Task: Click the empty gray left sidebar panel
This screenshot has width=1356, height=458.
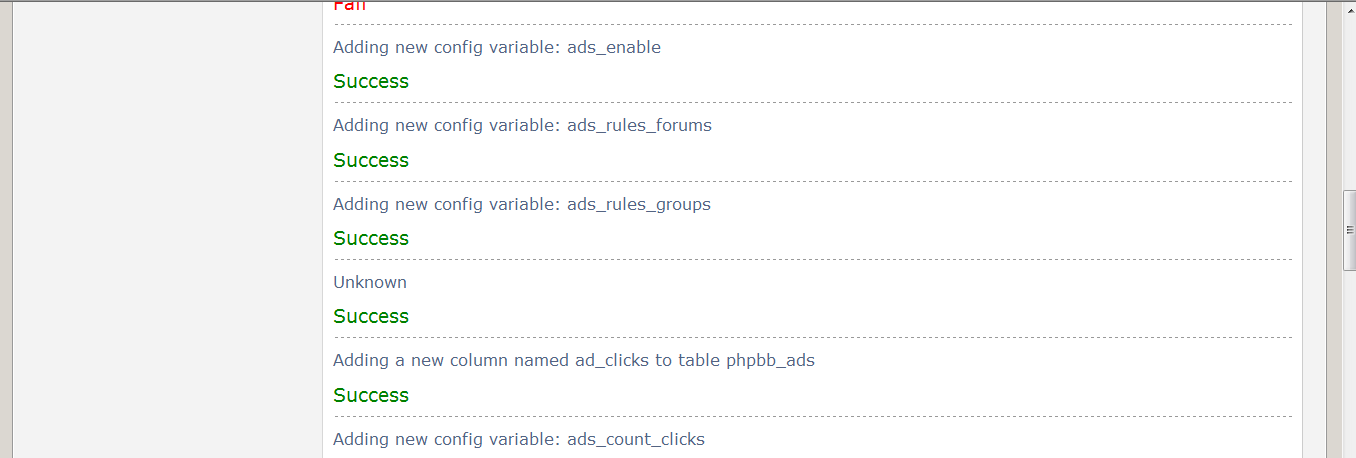Action: point(166,229)
